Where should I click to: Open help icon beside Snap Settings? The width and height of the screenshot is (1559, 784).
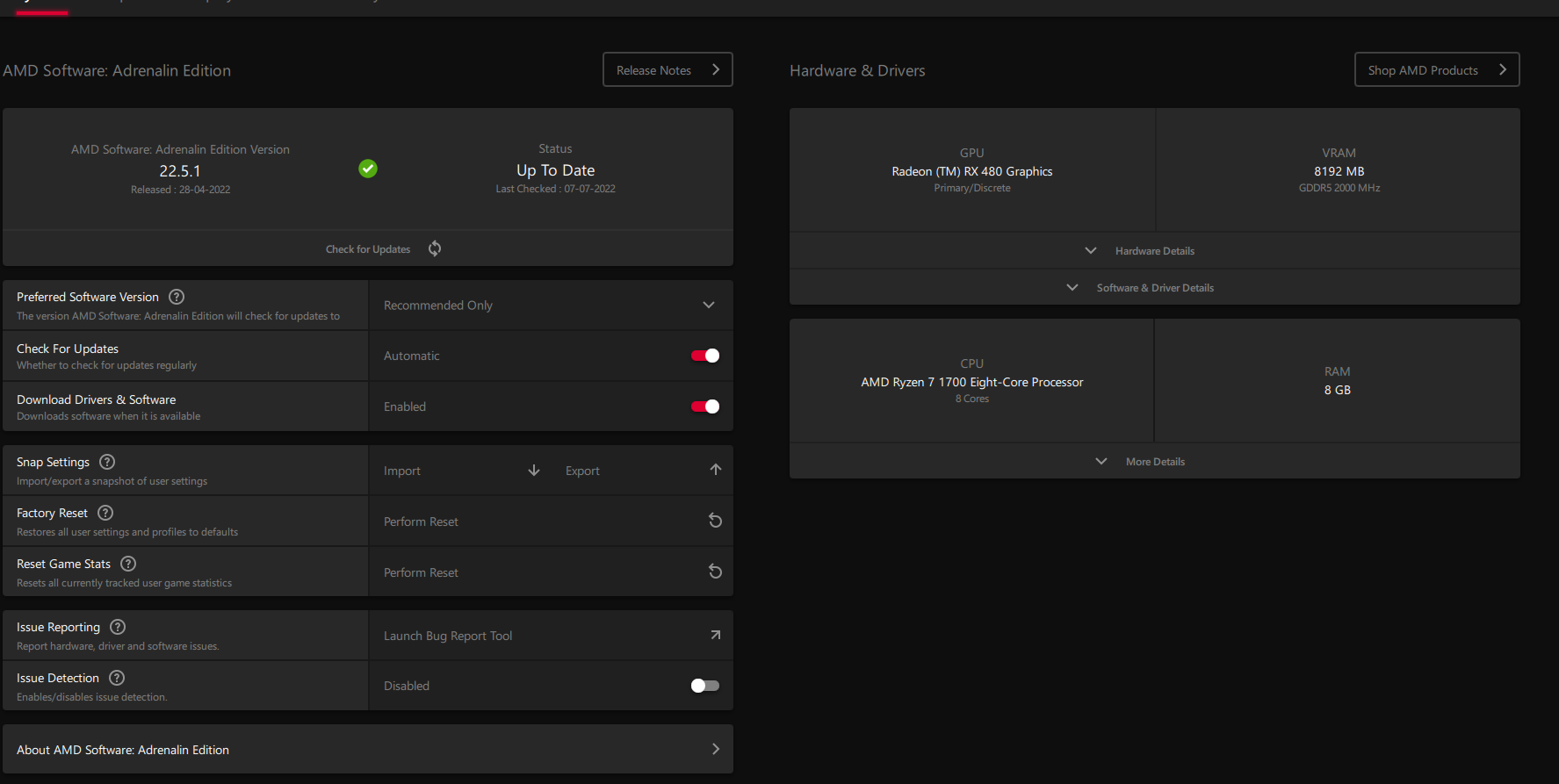coord(107,462)
